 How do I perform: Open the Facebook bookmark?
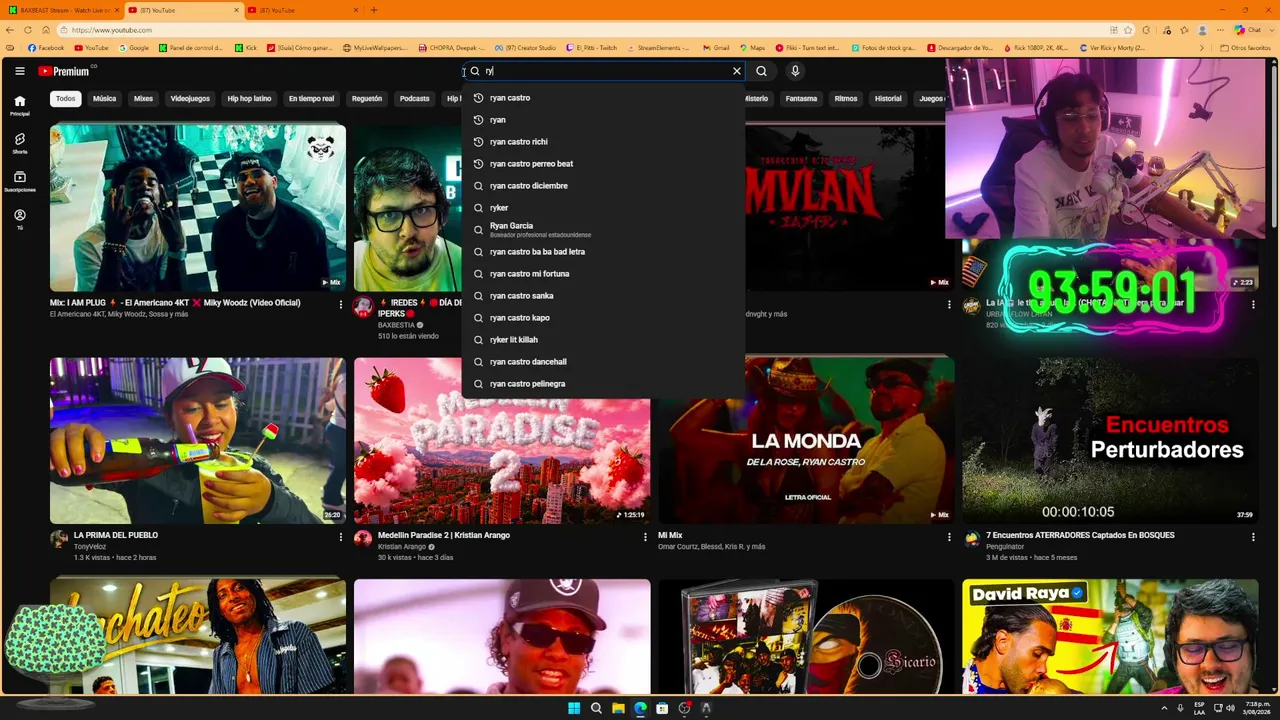[x=46, y=48]
